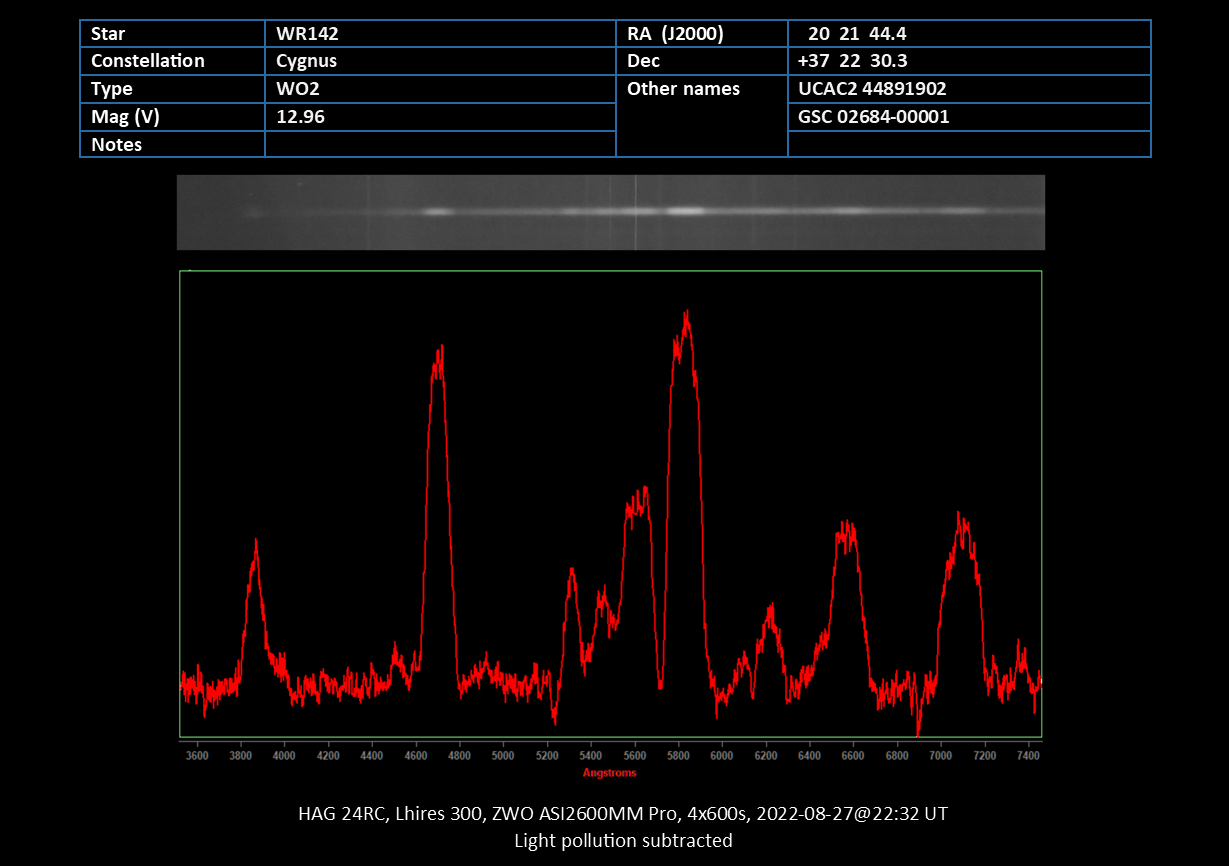1229x866 pixels.
Task: Click the empty Notes value cell
Action: tap(439, 145)
